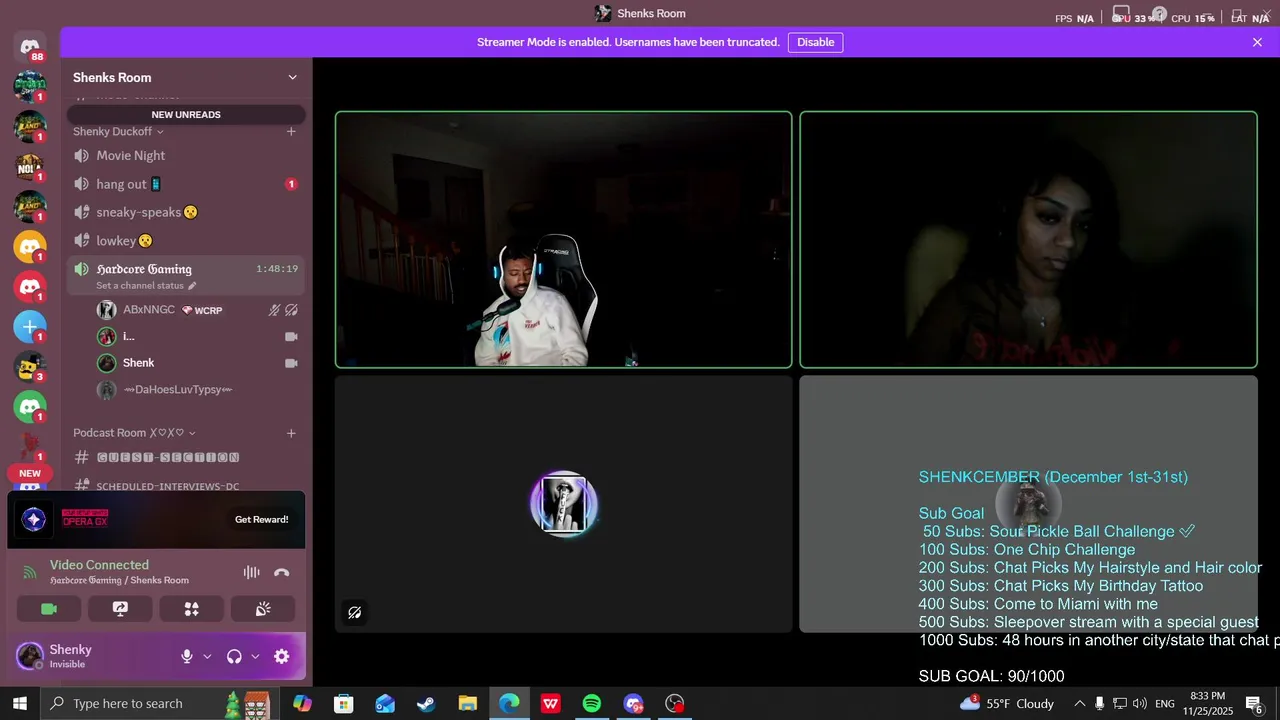Image resolution: width=1280 pixels, height=720 pixels.
Task: Collapse Podcast Room category
Action: (134, 433)
